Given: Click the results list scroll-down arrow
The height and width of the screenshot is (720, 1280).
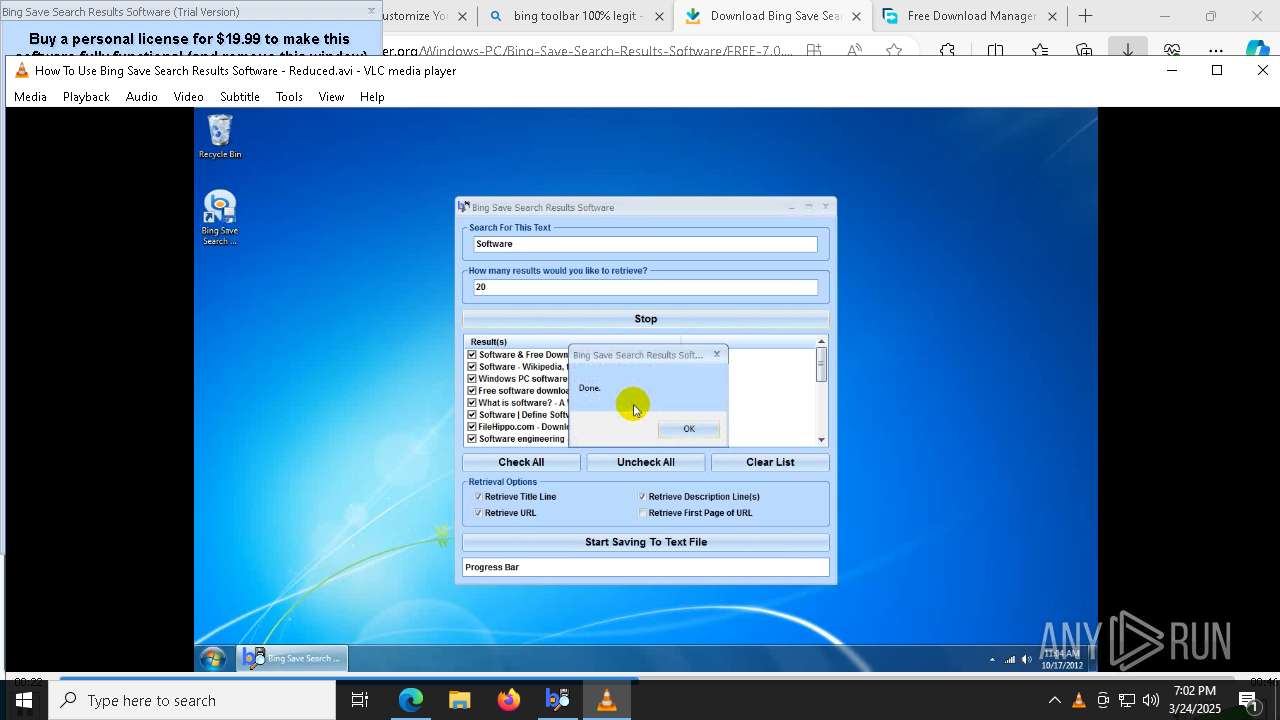Looking at the screenshot, I should point(821,440).
